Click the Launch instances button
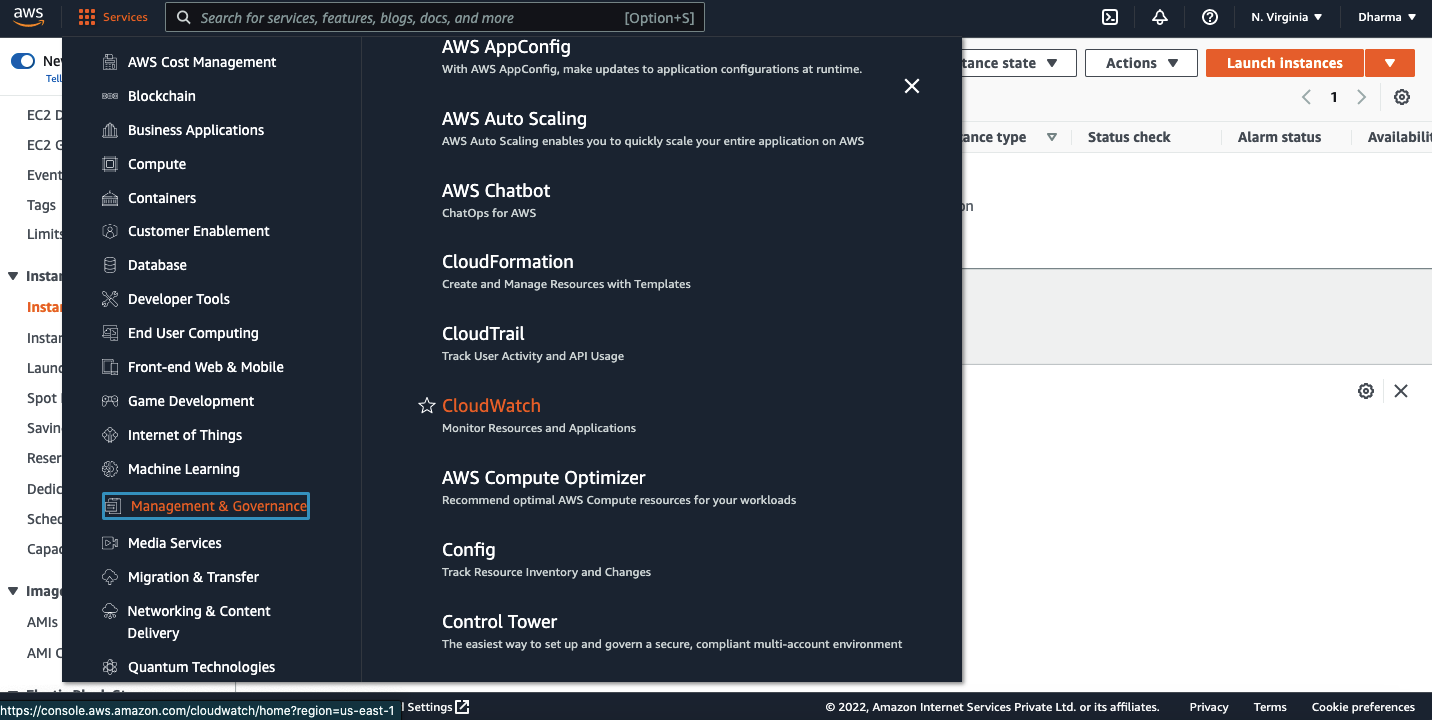Screen dimensions: 1432x720 click(1285, 63)
